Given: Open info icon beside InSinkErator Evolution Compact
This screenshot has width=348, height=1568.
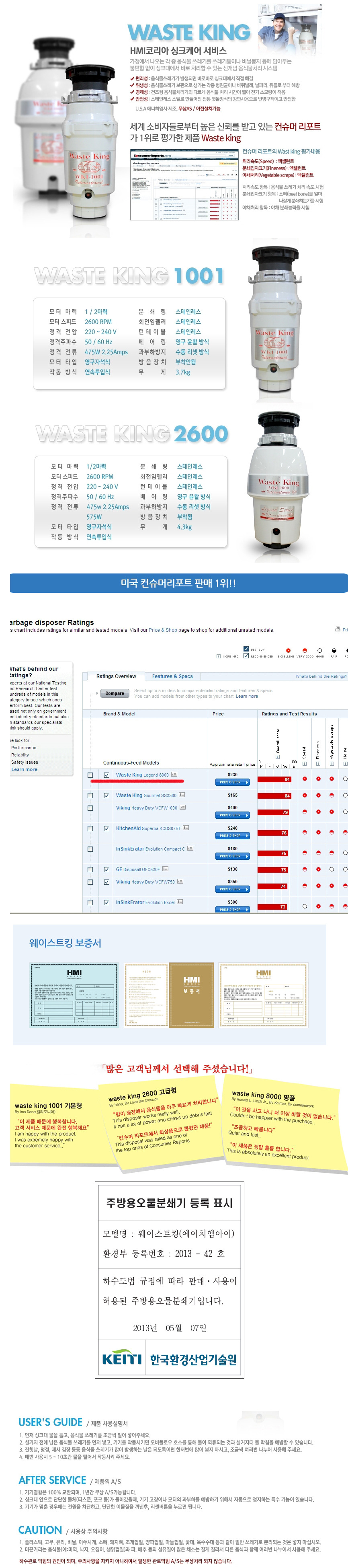Looking at the screenshot, I should [x=190, y=848].
